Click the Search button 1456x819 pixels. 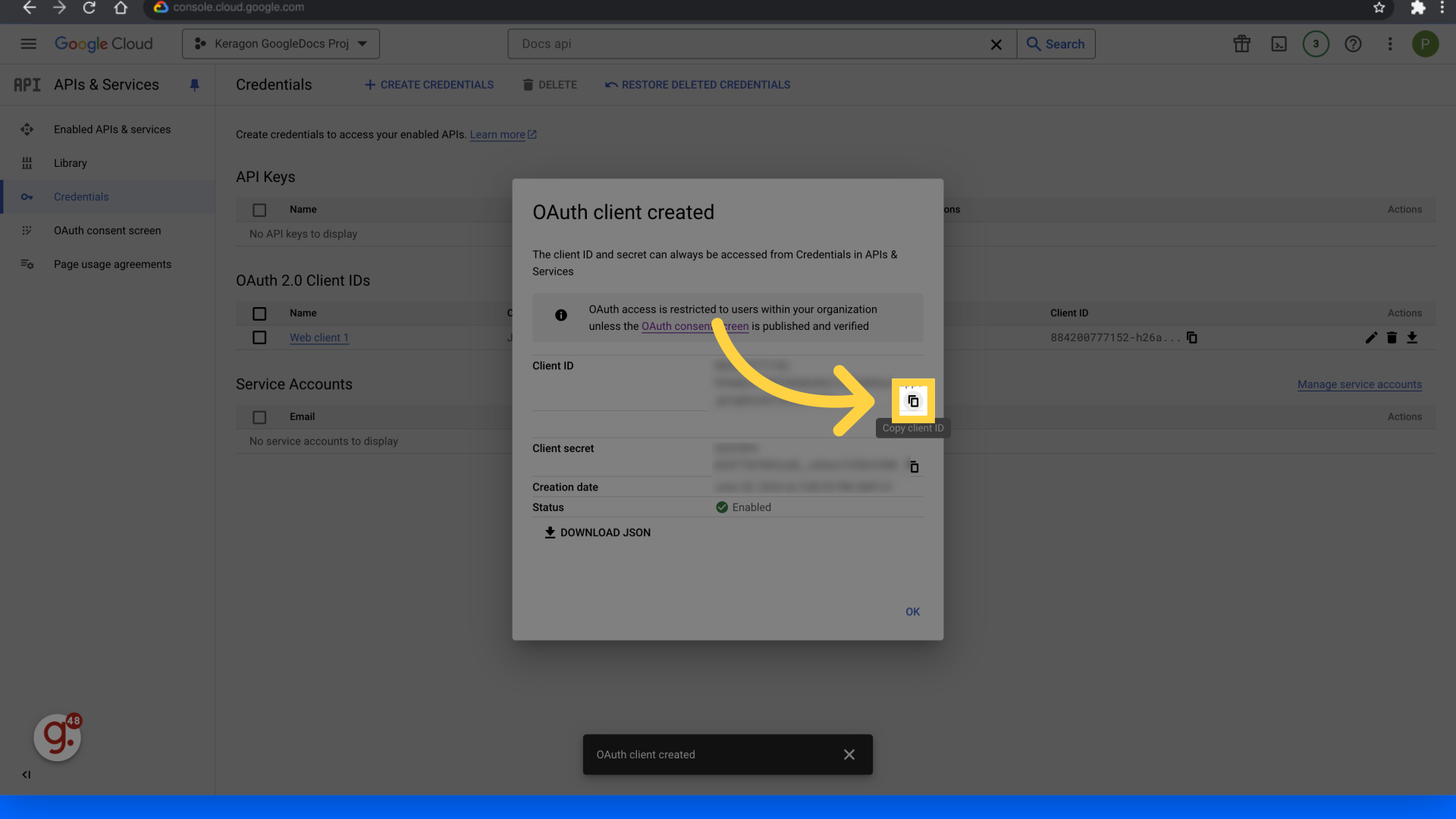pos(1056,44)
